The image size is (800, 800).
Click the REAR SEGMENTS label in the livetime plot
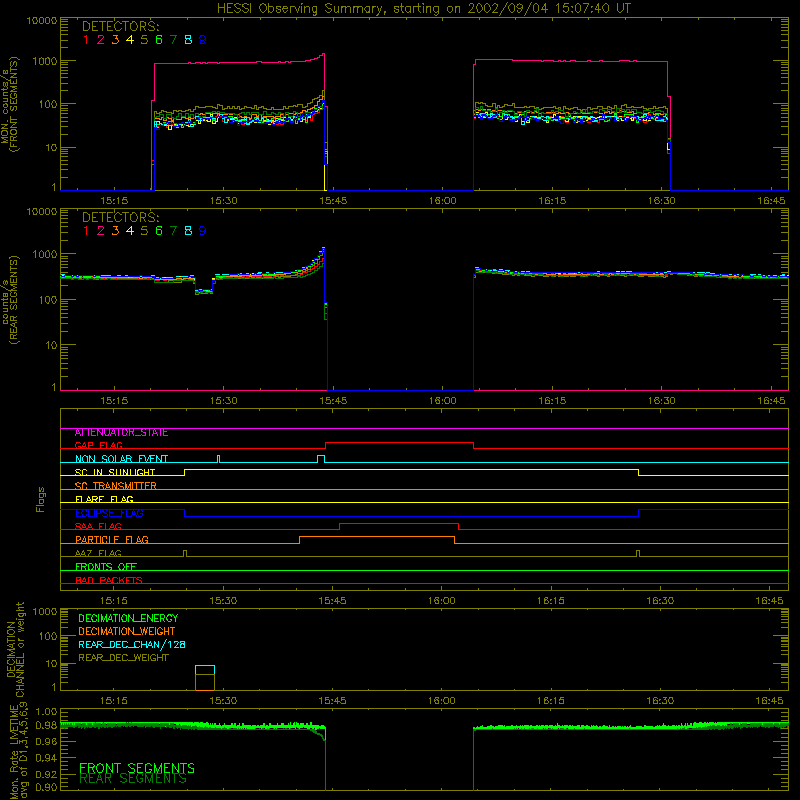[133, 779]
